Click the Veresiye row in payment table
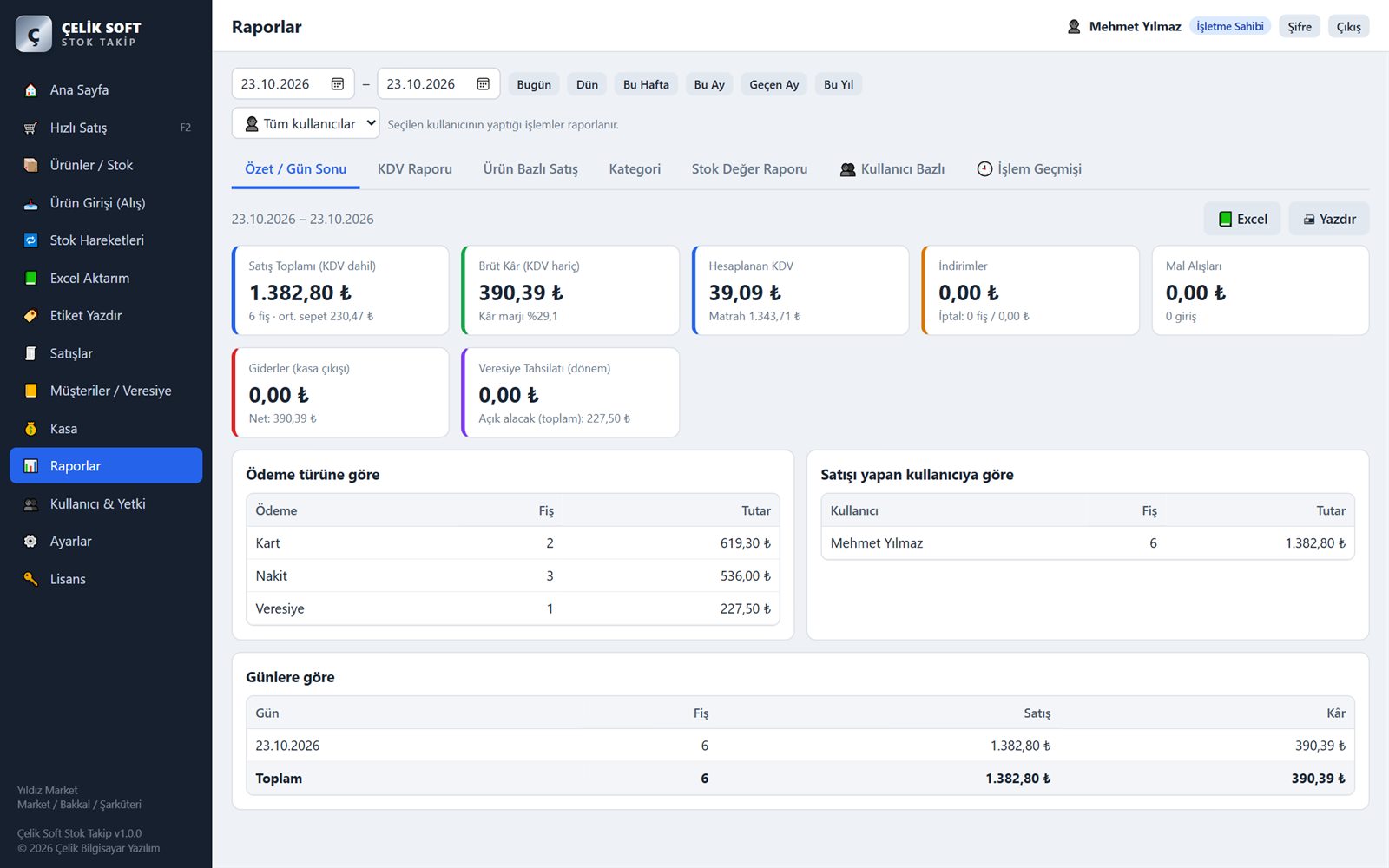 (x=513, y=608)
